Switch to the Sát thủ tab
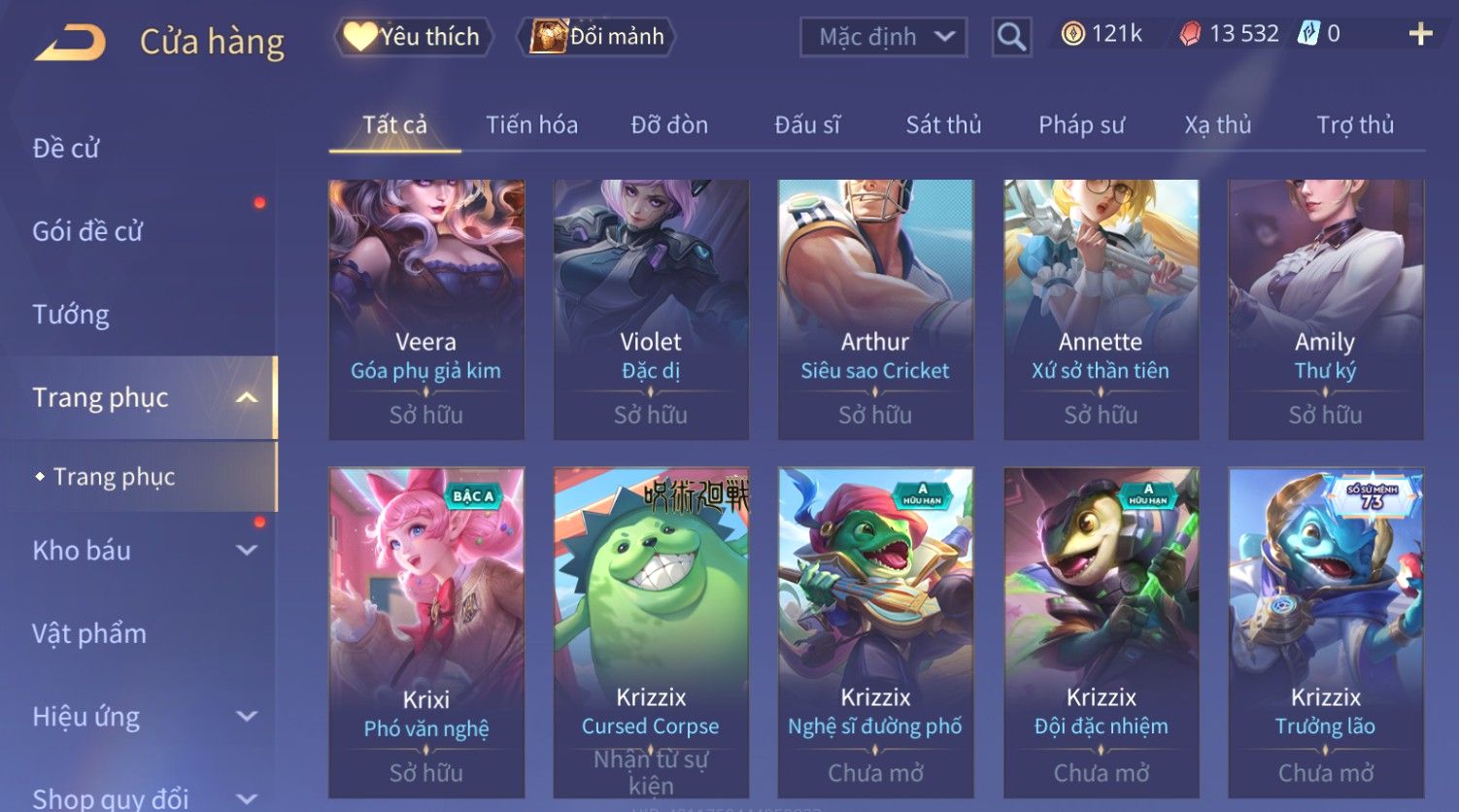Viewport: 1459px width, 812px height. [x=943, y=124]
